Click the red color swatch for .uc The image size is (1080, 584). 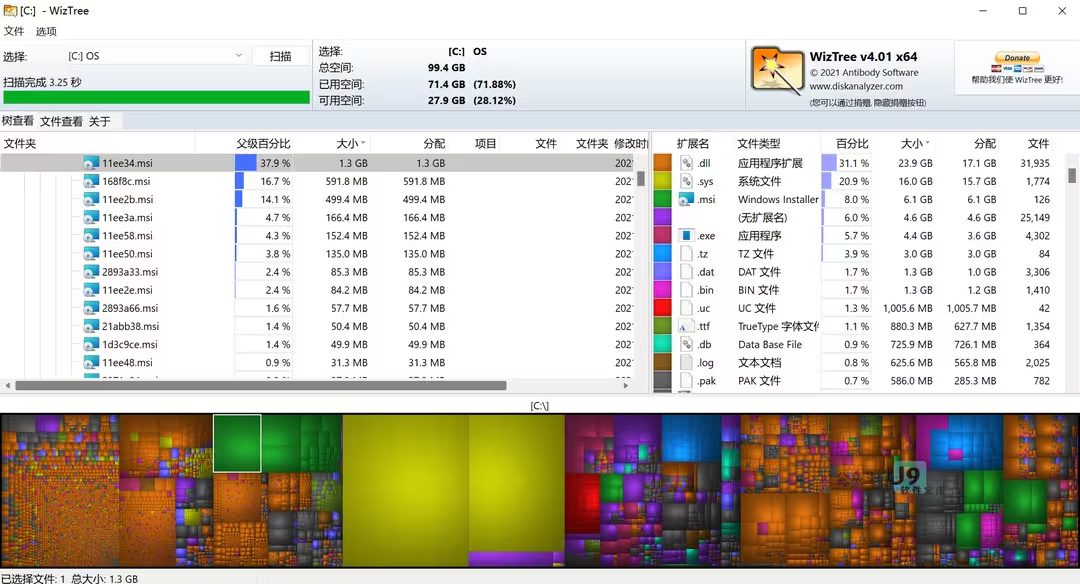click(x=662, y=308)
